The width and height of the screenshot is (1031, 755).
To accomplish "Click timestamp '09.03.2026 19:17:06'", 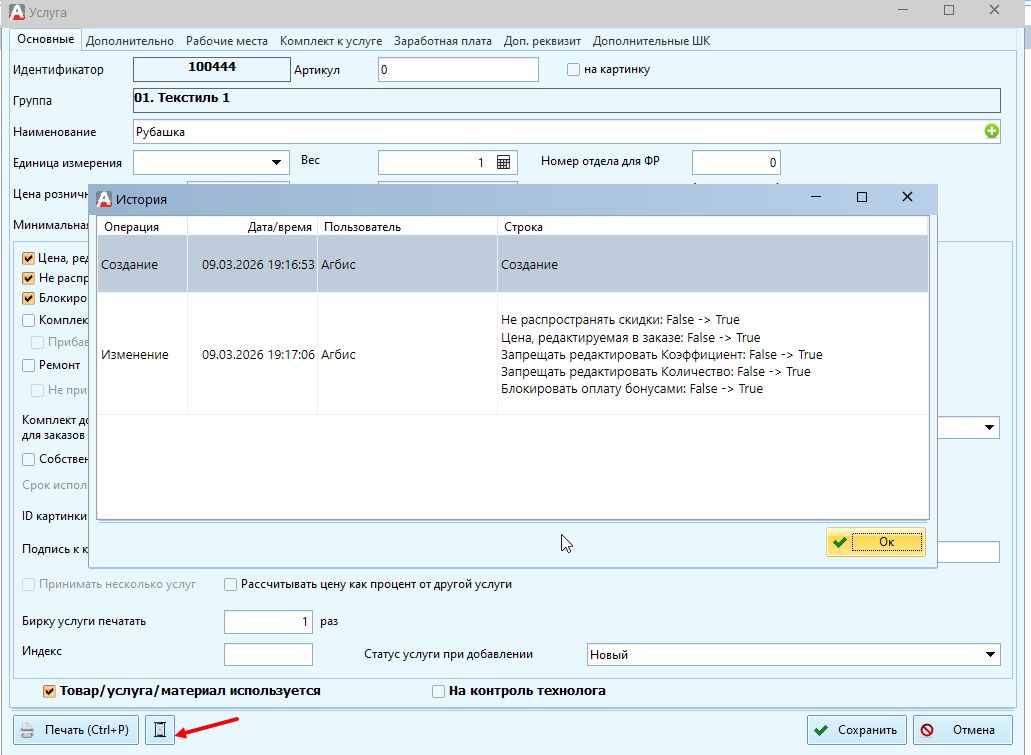I will coord(258,354).
